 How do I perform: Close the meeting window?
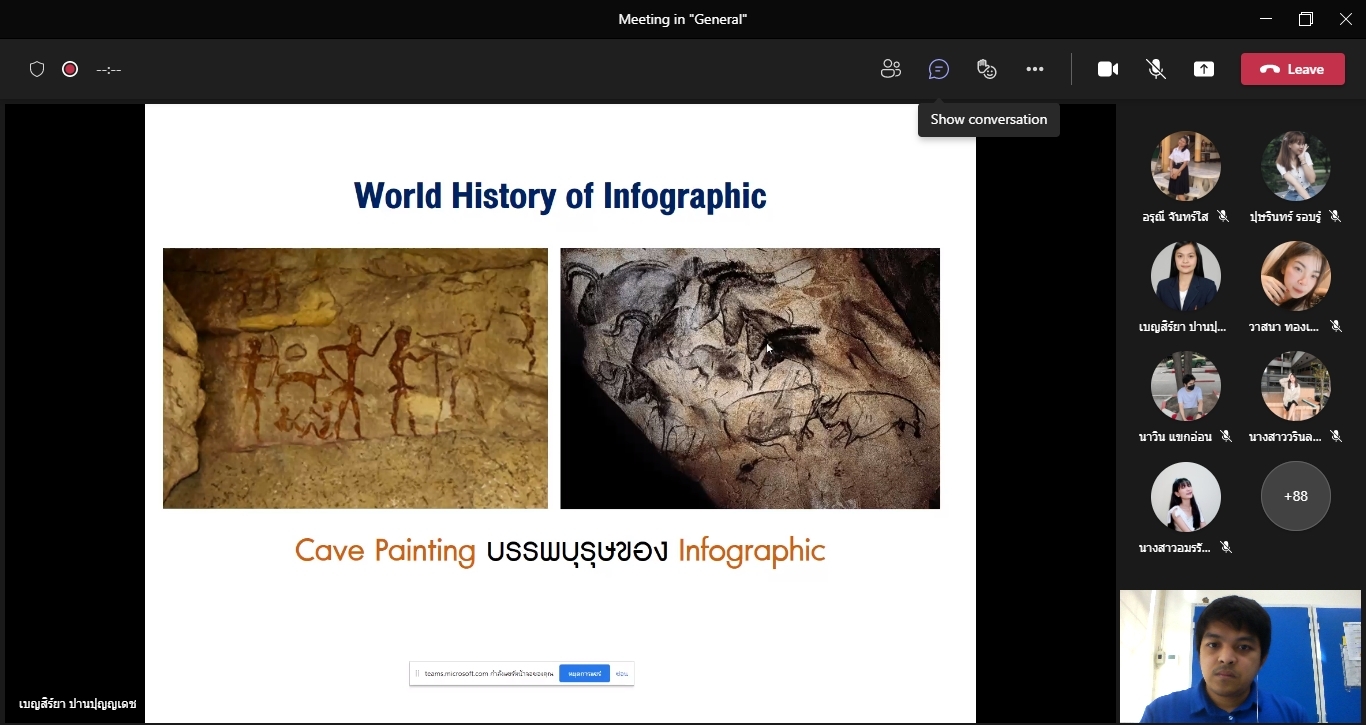point(1346,19)
